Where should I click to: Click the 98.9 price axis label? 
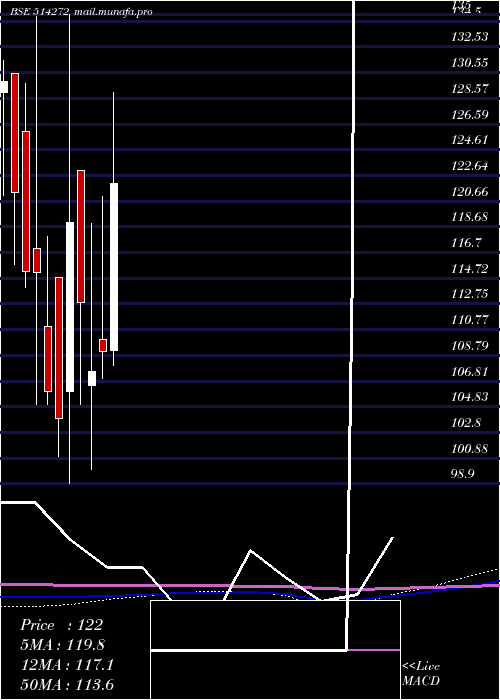click(x=463, y=474)
